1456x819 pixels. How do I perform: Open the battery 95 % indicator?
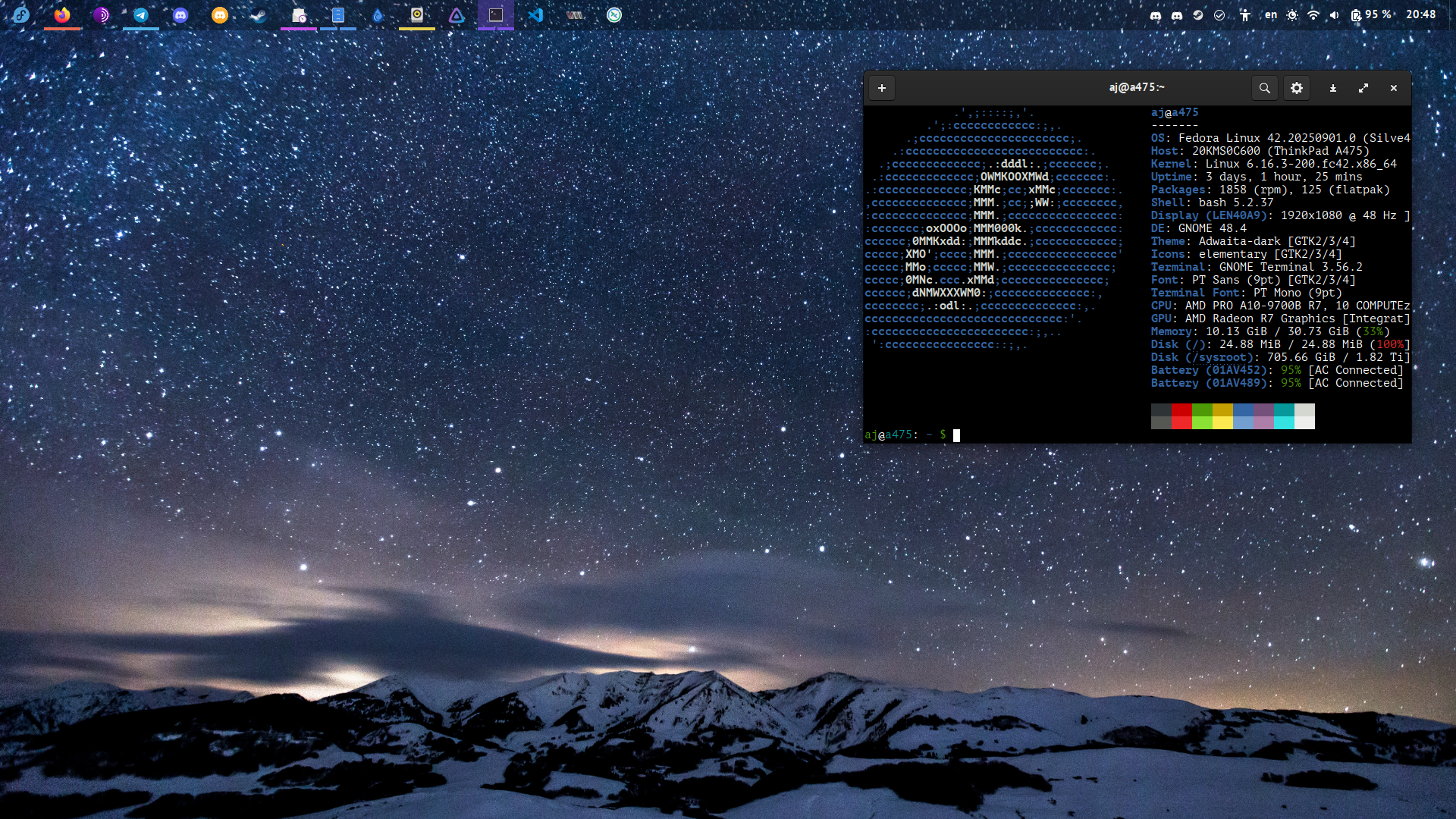click(x=1371, y=14)
